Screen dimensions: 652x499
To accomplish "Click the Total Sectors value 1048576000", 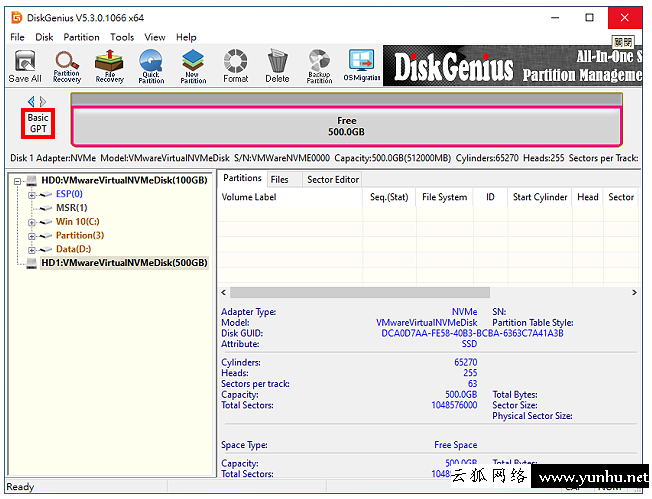I will pos(454,405).
